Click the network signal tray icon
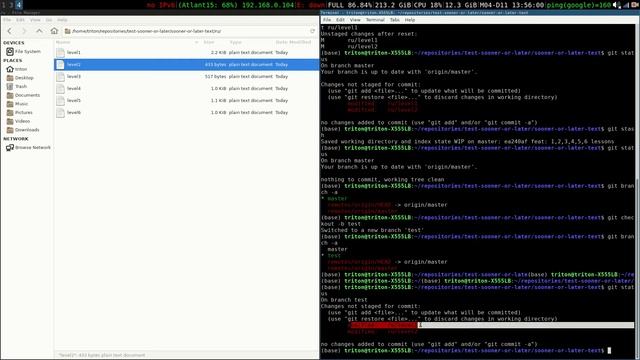 (626, 5)
